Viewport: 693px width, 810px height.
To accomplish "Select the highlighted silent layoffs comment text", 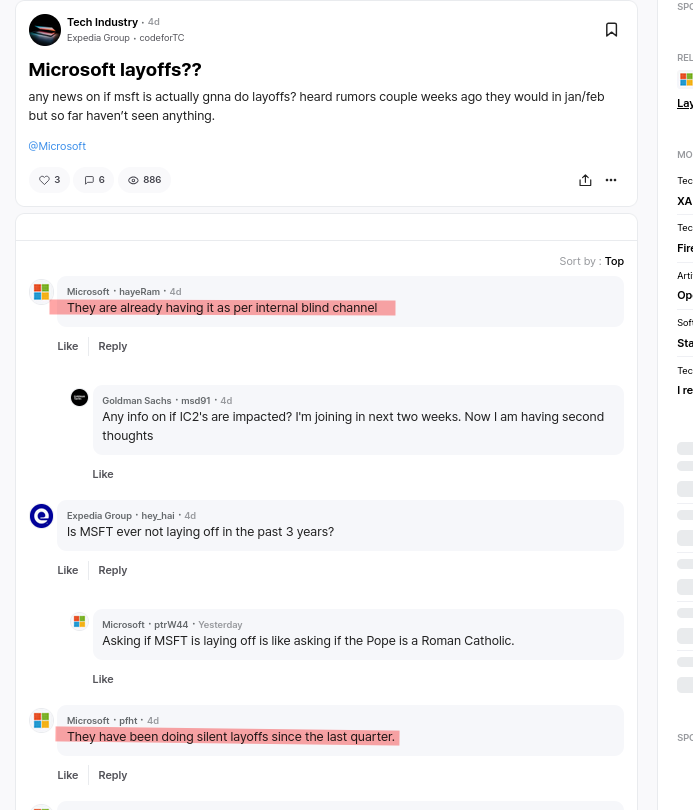I will (x=228, y=737).
